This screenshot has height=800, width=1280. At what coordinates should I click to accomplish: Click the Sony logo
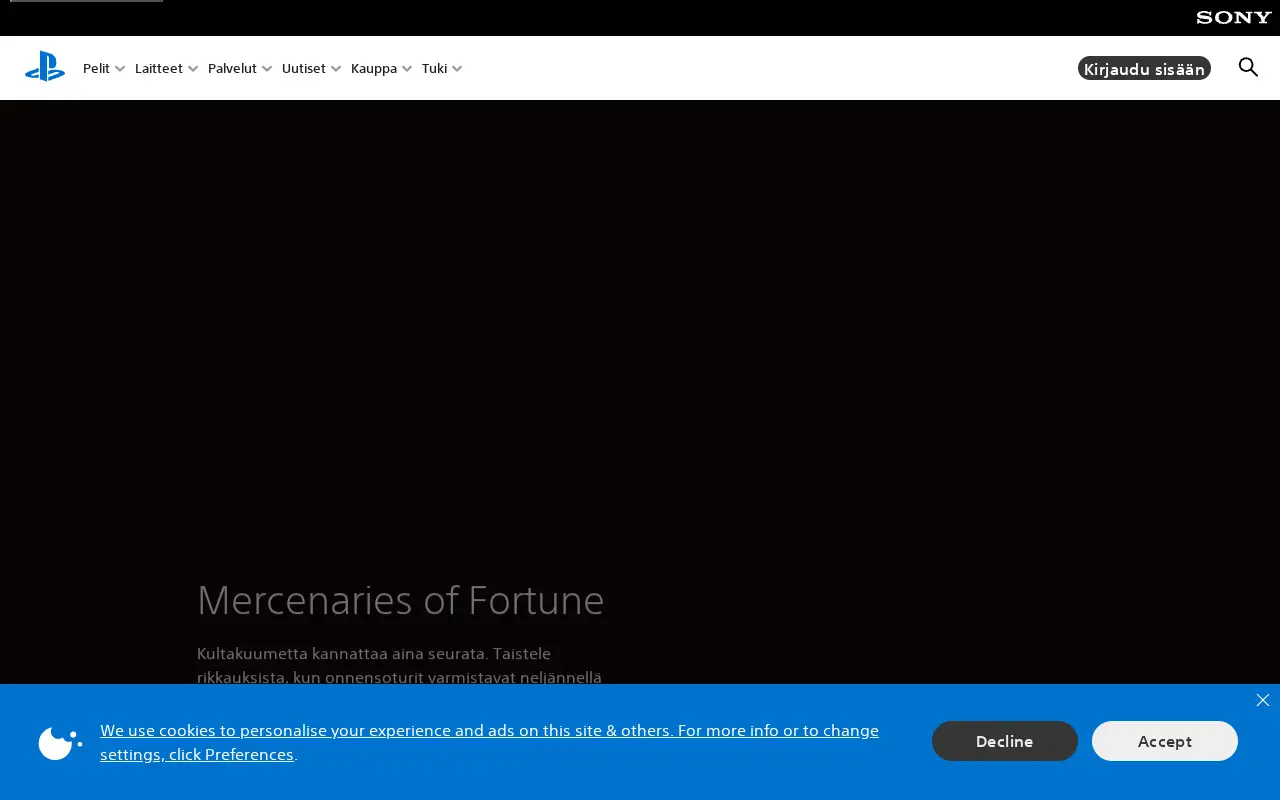1234,17
